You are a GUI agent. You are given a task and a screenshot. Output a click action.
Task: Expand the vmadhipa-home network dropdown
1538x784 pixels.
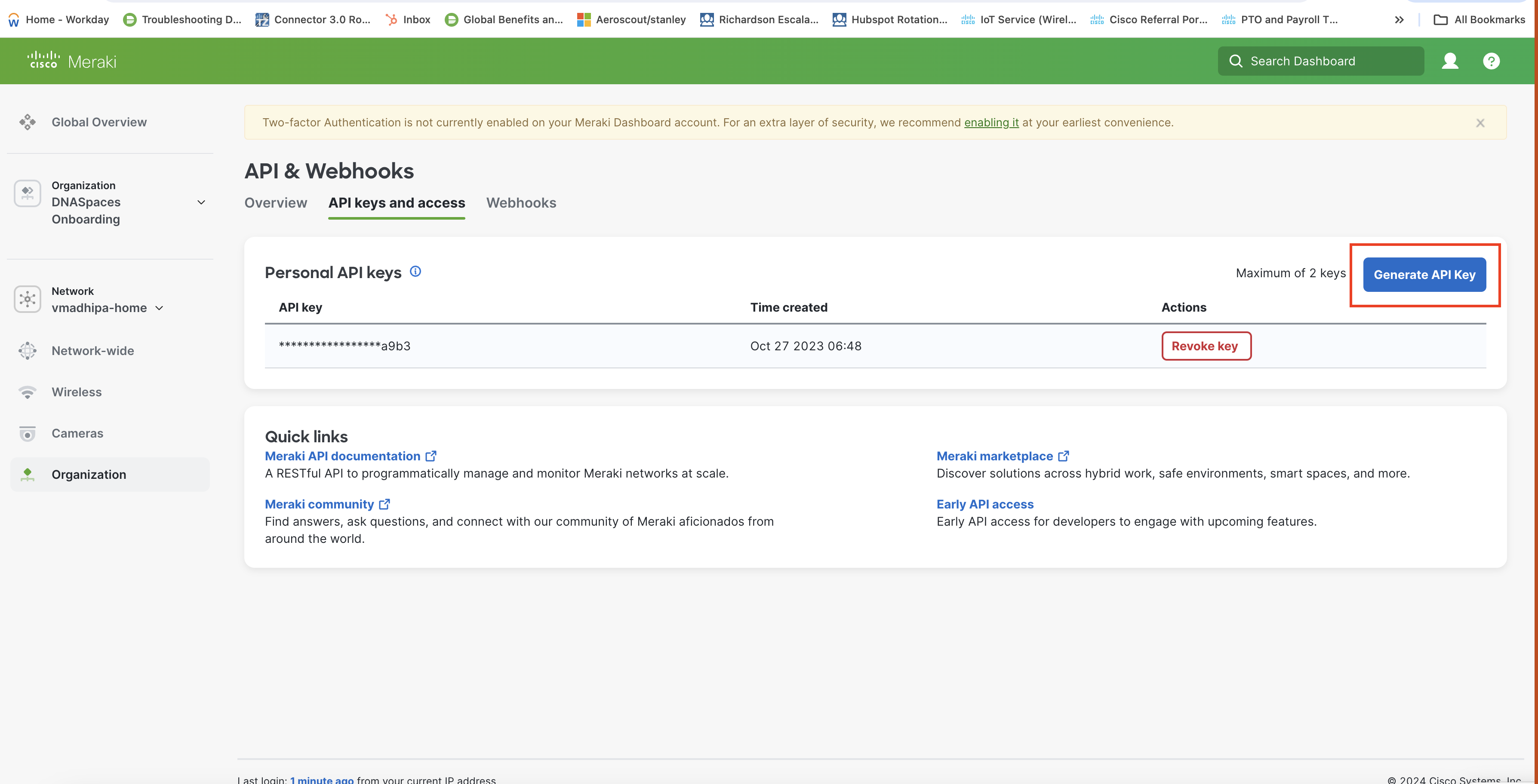tap(160, 308)
